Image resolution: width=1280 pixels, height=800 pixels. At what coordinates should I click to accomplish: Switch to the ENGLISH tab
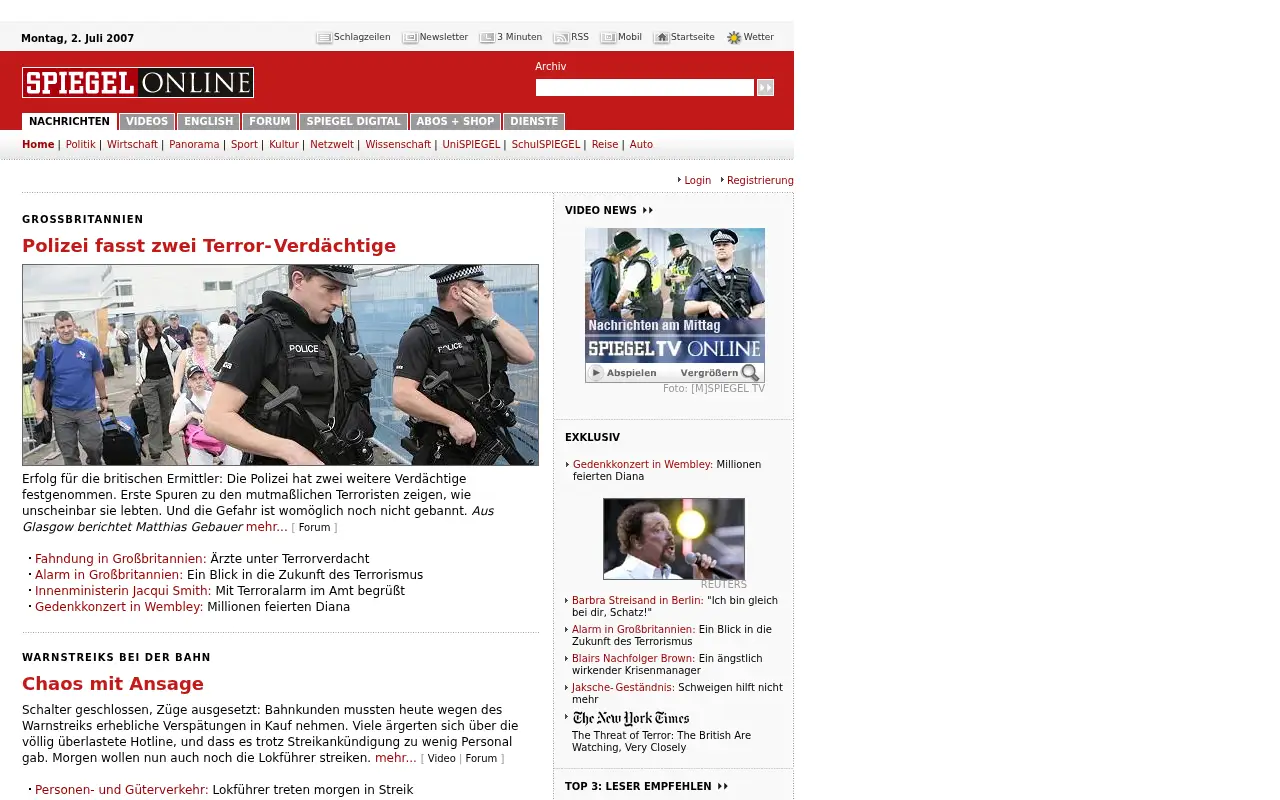(208, 122)
